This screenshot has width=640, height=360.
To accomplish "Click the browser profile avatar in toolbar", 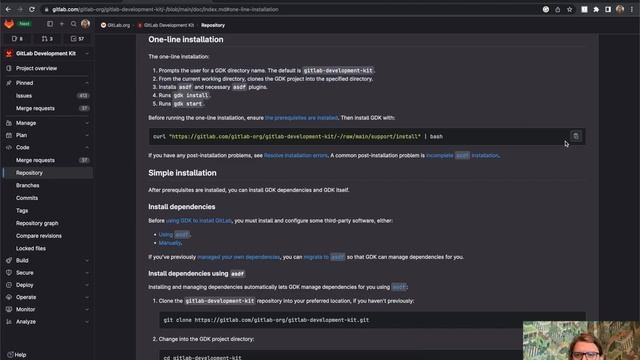I will [x=620, y=9].
